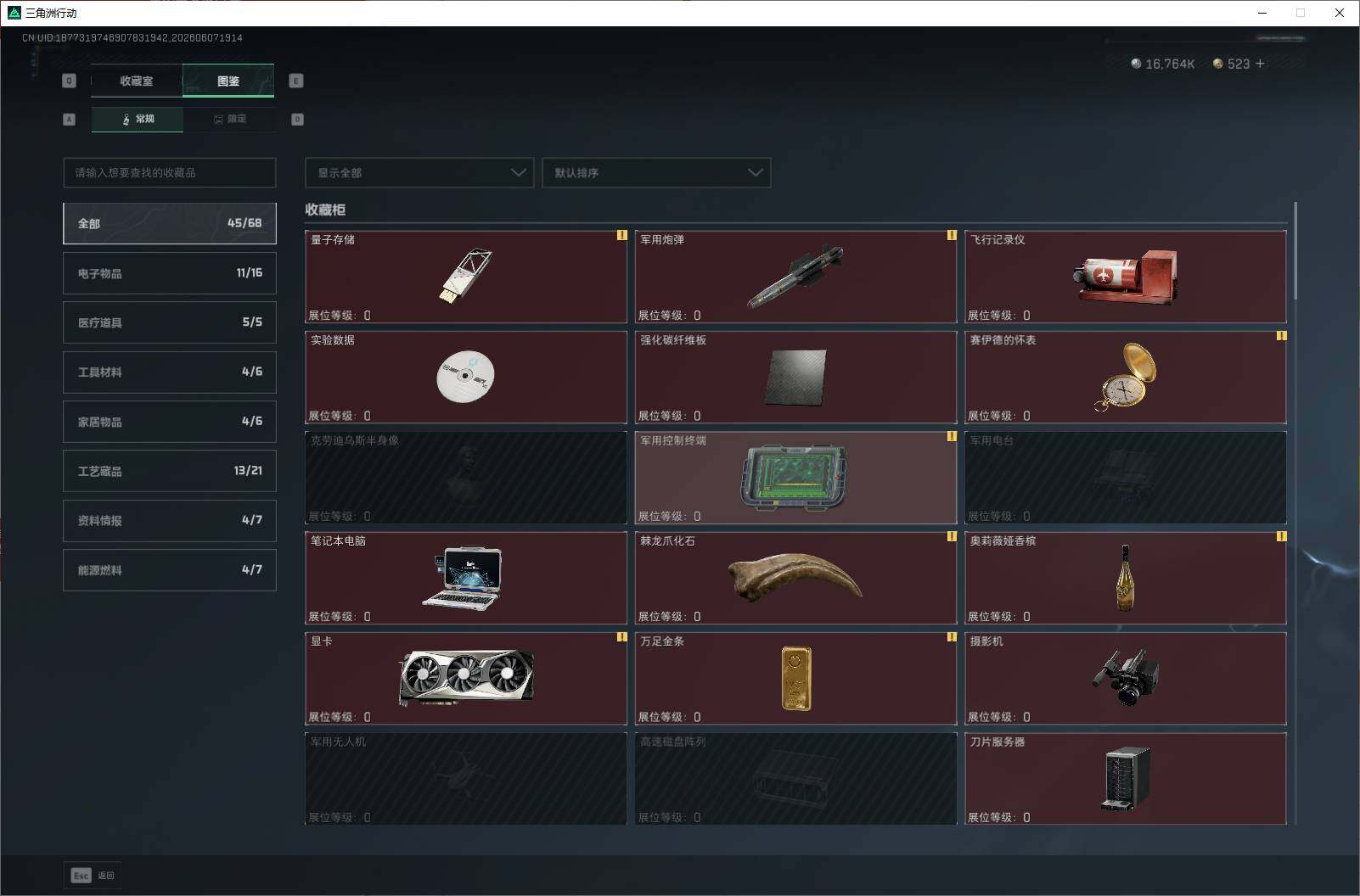
Task: Expand the 默认排序 sort dropdown
Action: [x=656, y=172]
